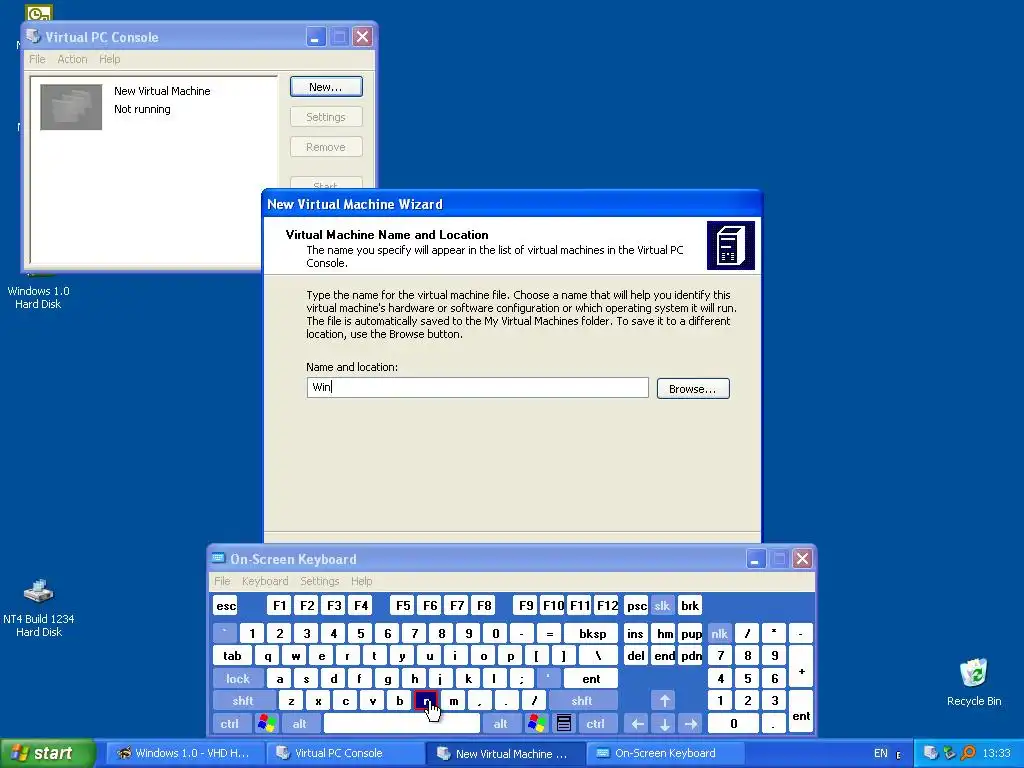Click the F1 key on On-Screen Keyboard
Screen dimensions: 1024x768
(280, 605)
